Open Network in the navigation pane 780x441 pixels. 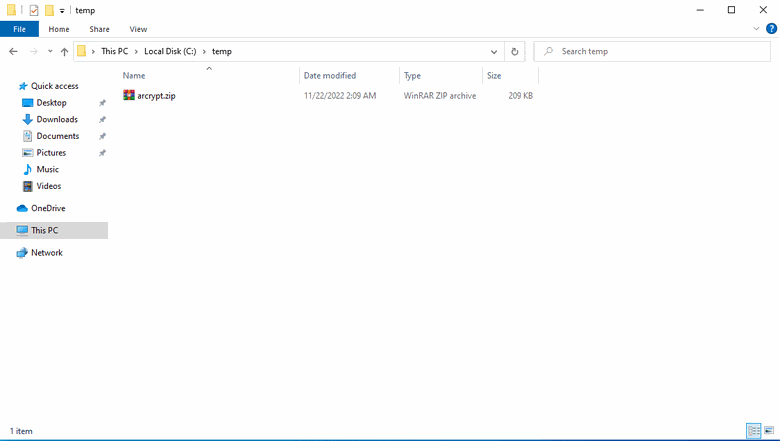coord(47,253)
